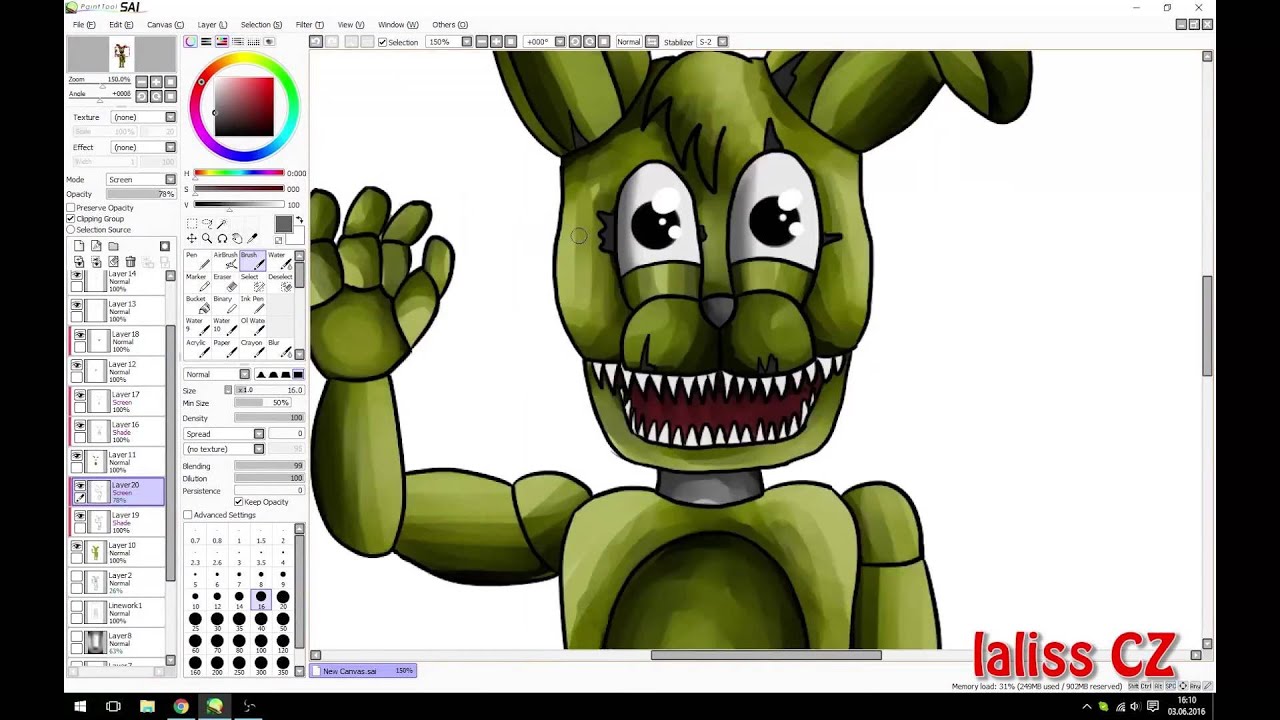The width and height of the screenshot is (1280, 720).
Task: Select the Marker tool
Action: point(195,282)
